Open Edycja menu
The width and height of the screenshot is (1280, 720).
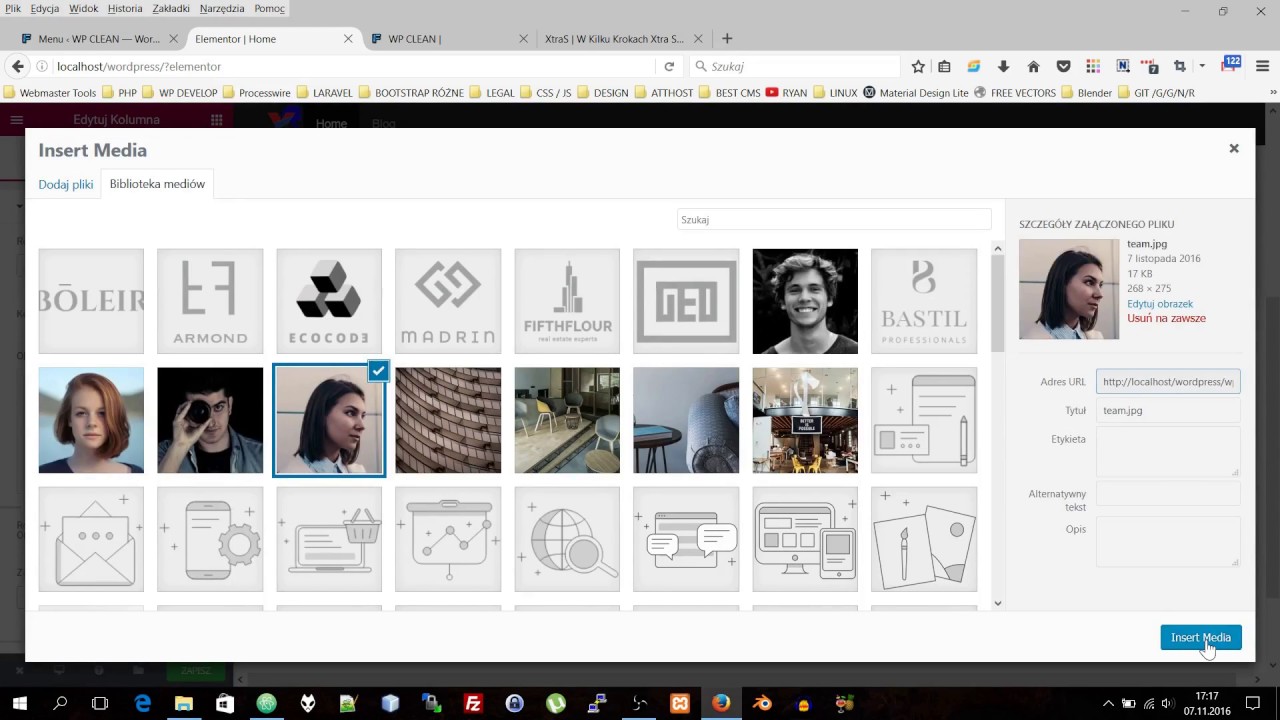click(x=44, y=8)
